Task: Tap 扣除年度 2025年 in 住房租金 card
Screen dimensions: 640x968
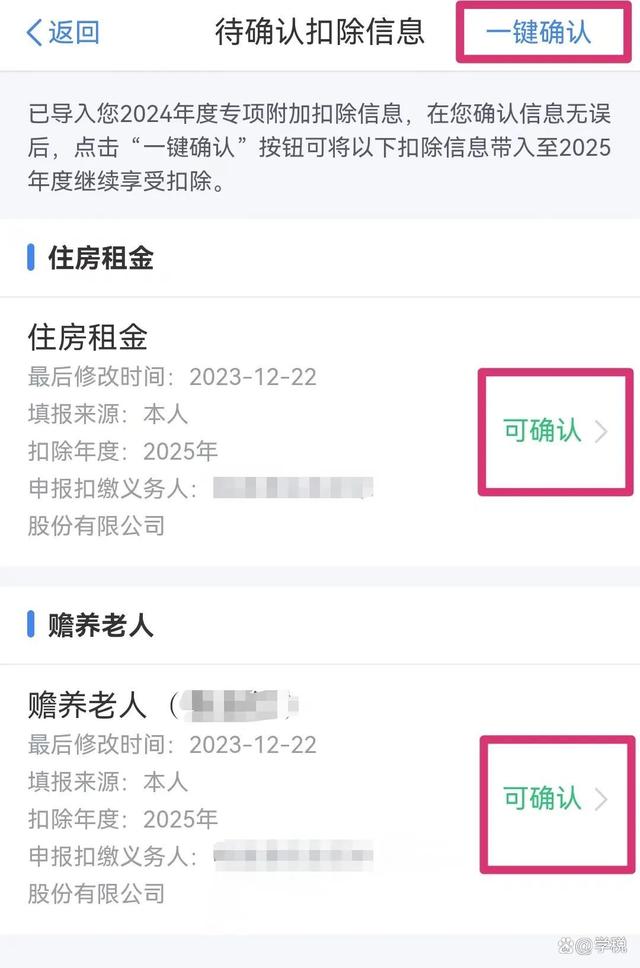Action: point(123,451)
